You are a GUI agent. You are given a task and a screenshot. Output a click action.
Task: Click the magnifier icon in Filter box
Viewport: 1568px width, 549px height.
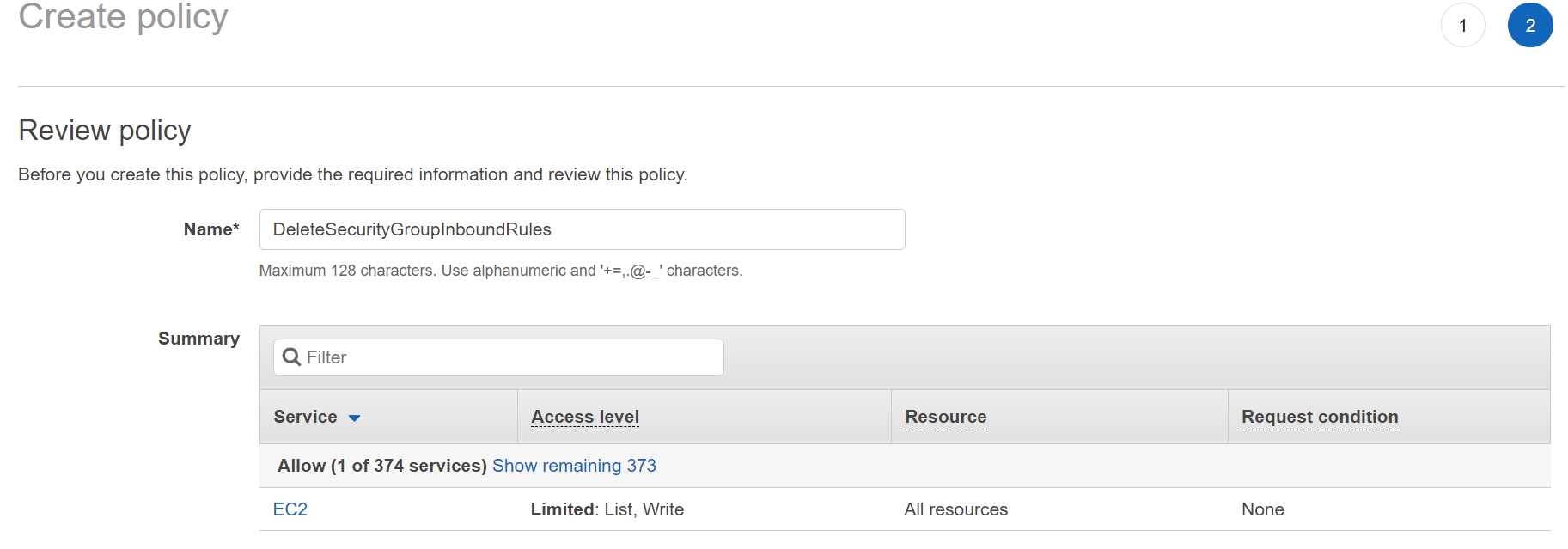click(x=291, y=357)
